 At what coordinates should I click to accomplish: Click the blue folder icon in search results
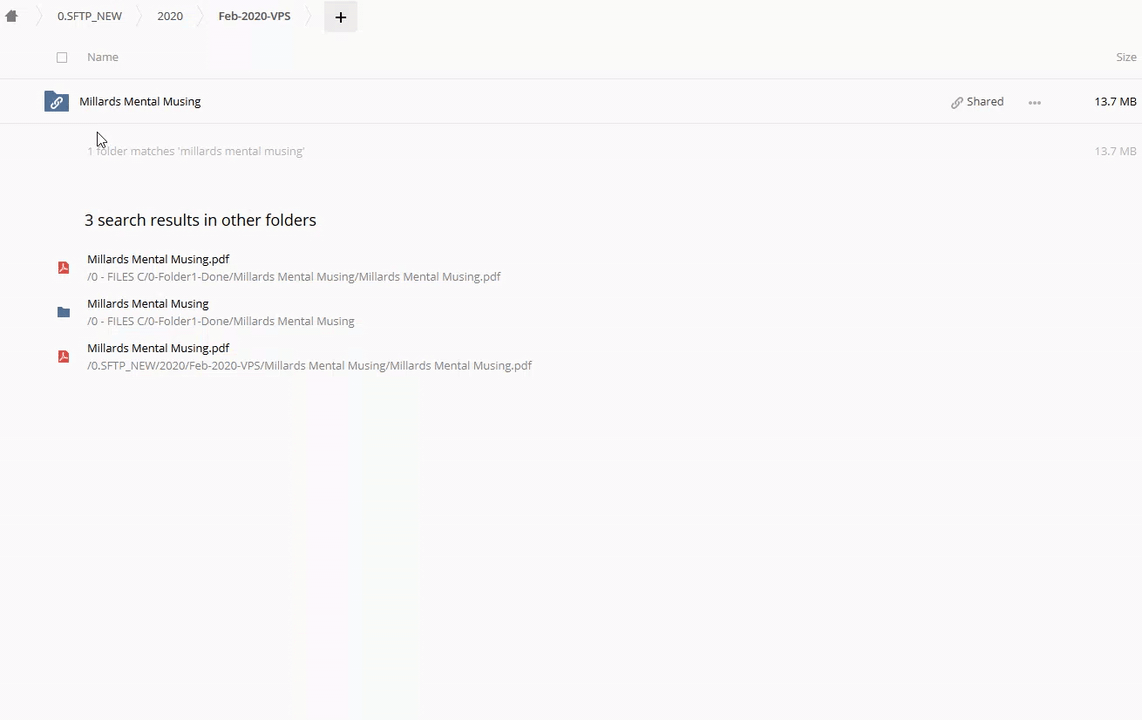63,312
